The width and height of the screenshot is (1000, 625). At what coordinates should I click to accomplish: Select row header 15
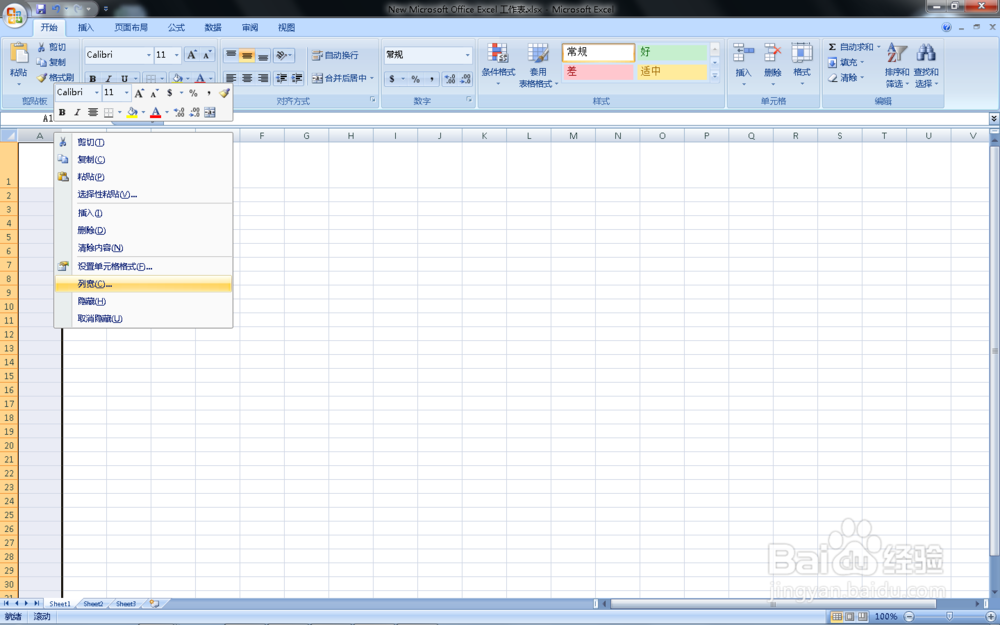tap(9, 376)
